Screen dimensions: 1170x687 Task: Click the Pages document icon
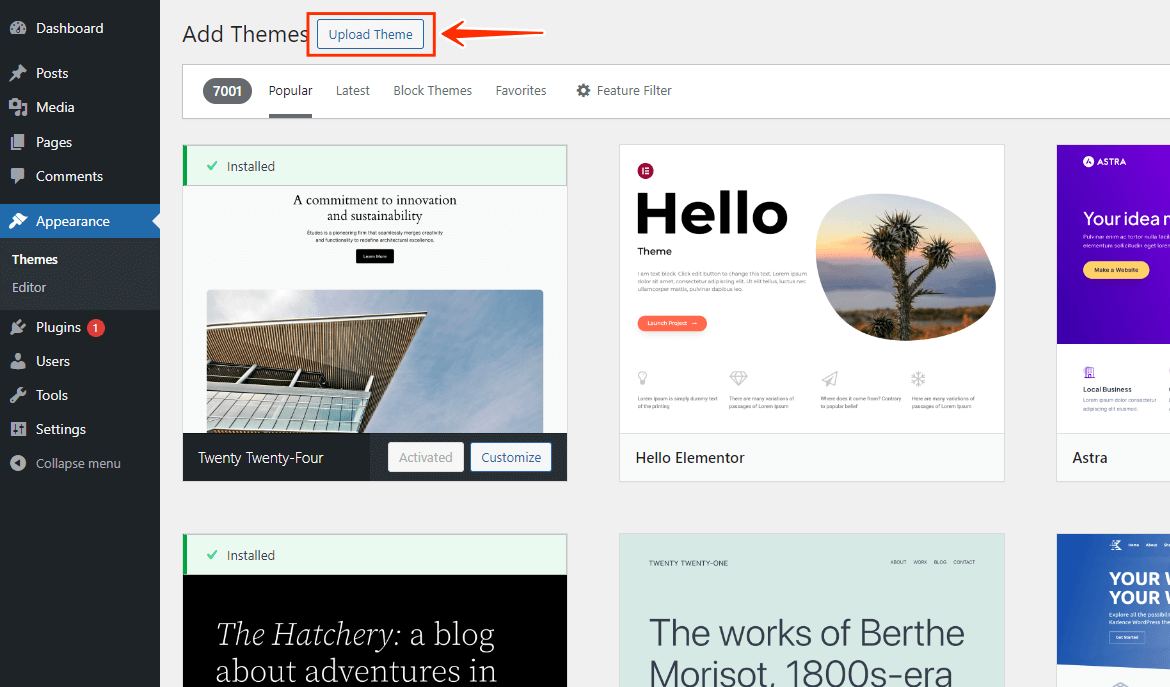click(x=19, y=142)
